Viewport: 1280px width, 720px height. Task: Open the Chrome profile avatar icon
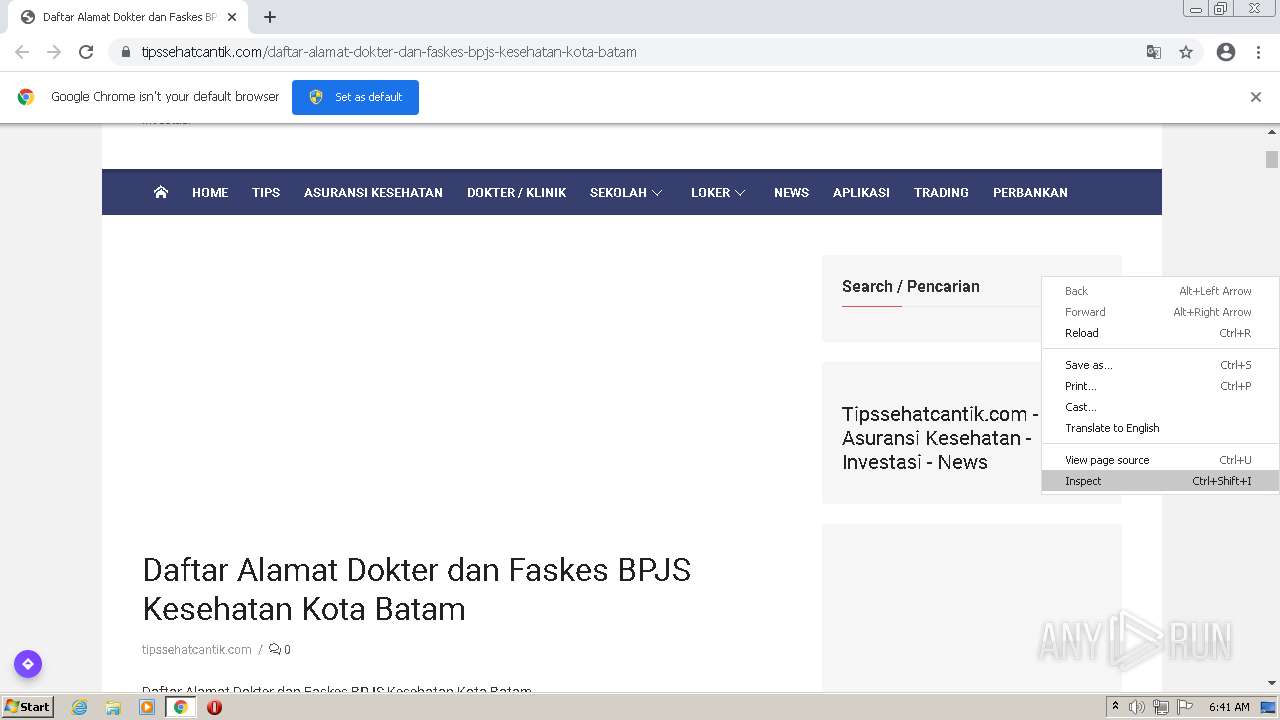(x=1226, y=52)
